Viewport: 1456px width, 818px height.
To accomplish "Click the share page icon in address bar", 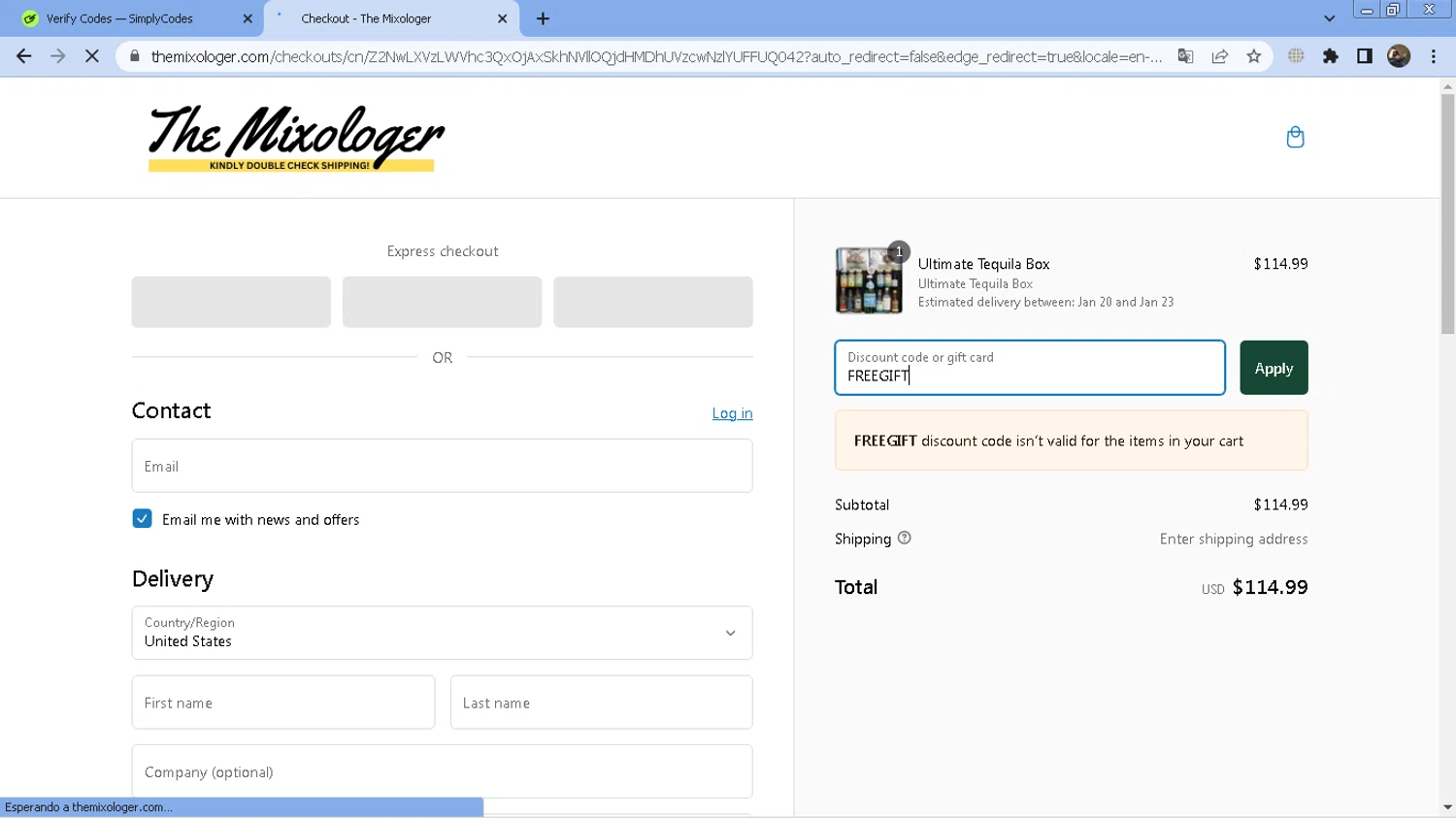I will (x=1220, y=56).
